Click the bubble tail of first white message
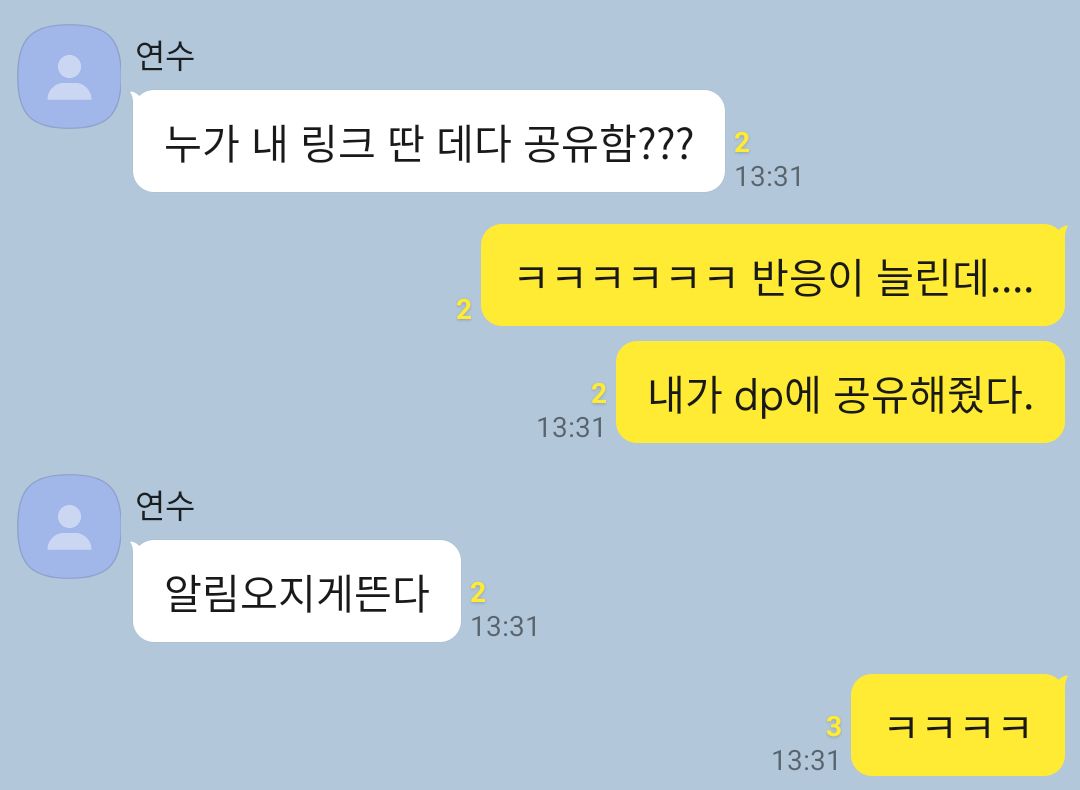This screenshot has width=1080, height=790. (136, 95)
